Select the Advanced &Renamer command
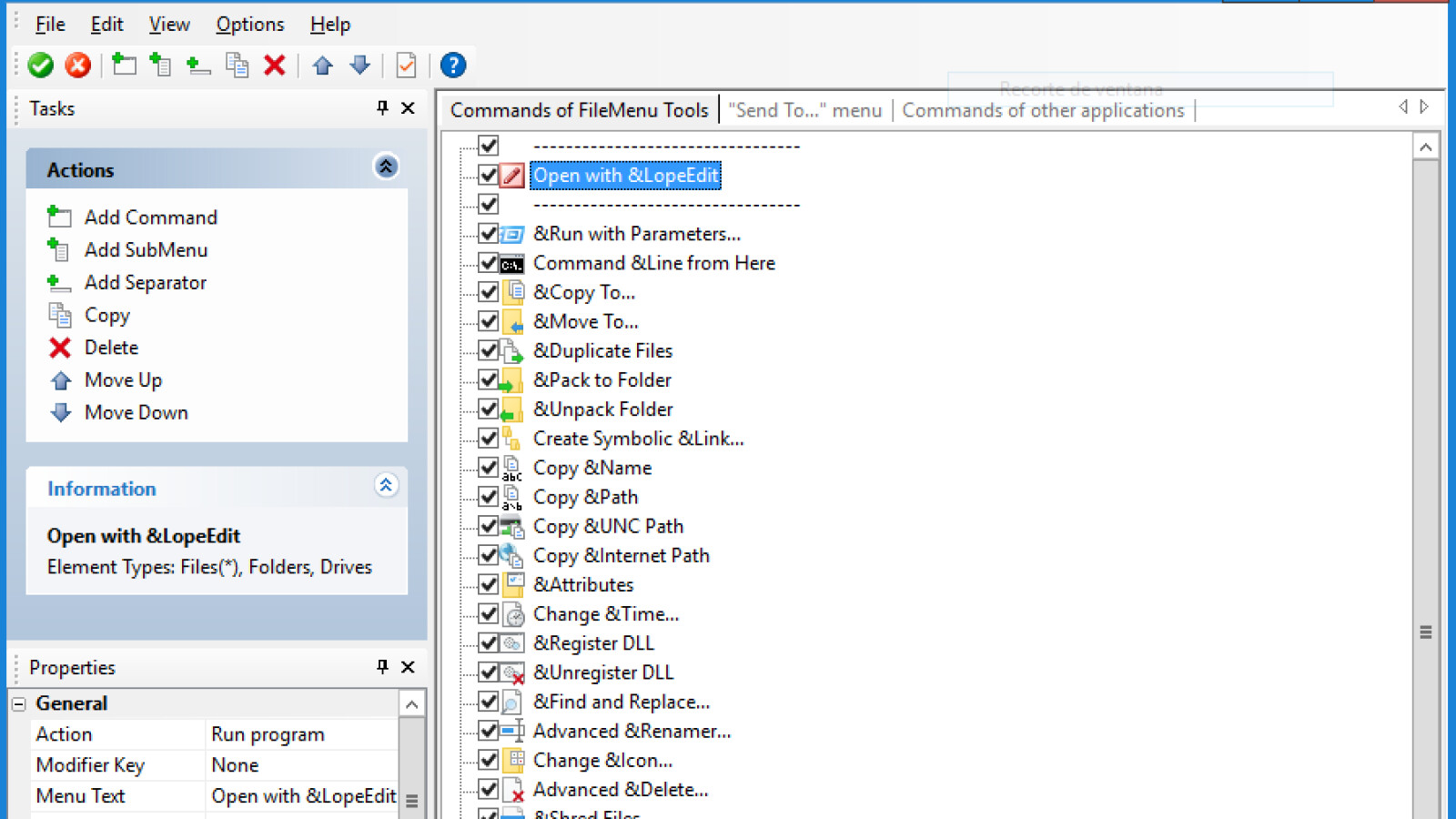Viewport: 1456px width, 819px height. (632, 732)
